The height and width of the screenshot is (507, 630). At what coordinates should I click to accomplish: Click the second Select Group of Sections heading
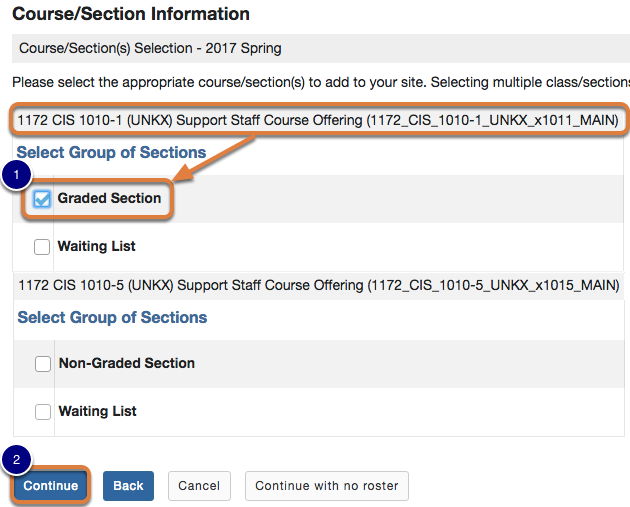[x=112, y=318]
